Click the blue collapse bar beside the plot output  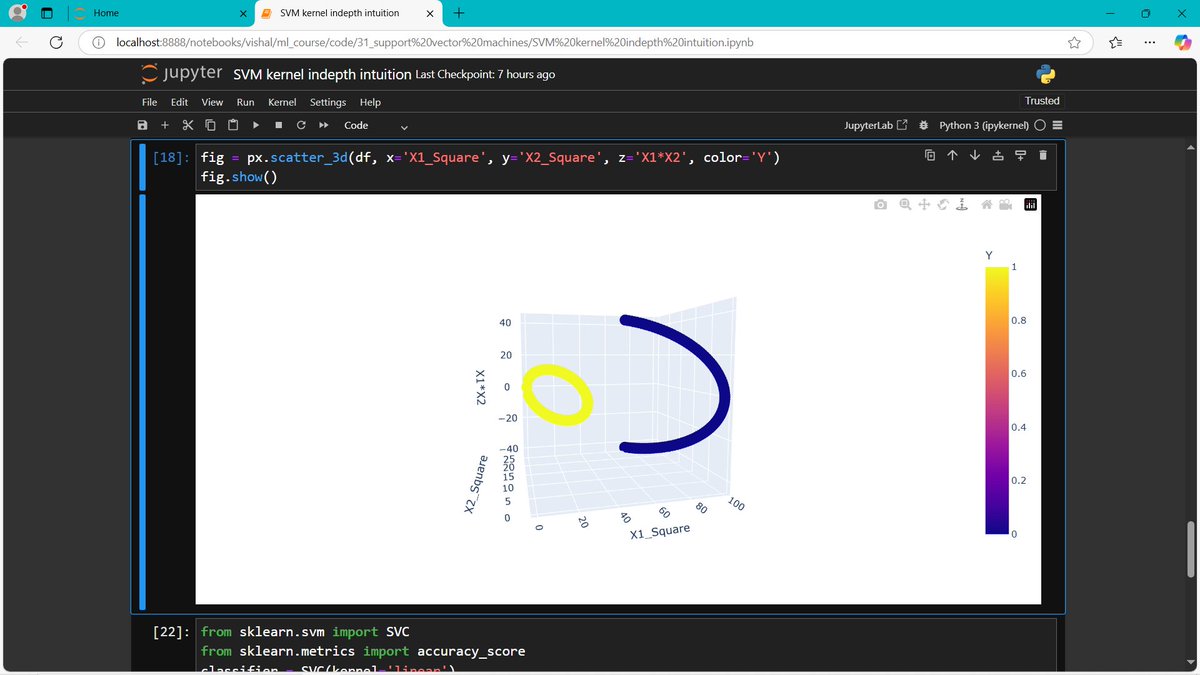[141, 401]
